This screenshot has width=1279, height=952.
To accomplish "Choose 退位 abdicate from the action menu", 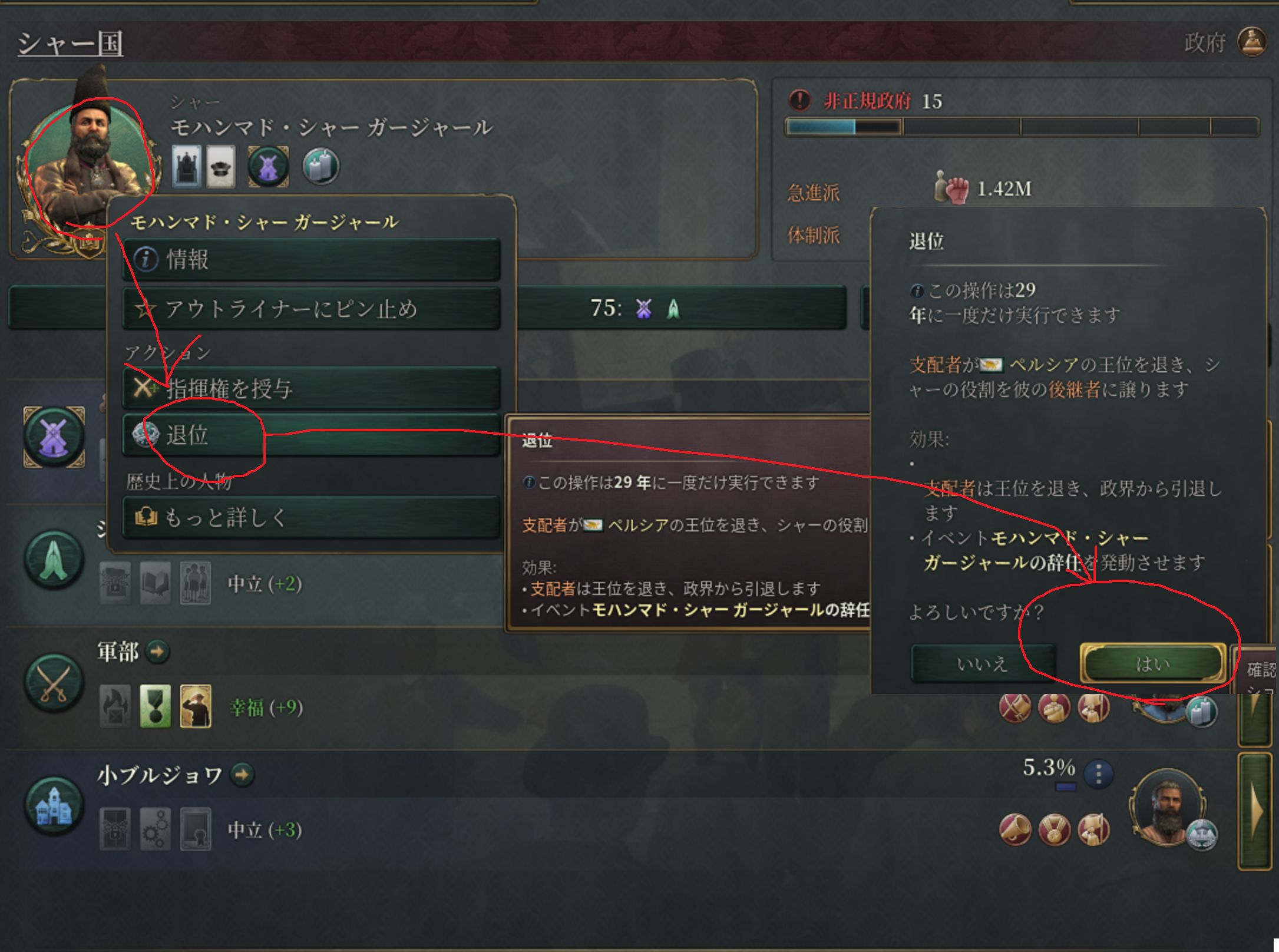I will [312, 435].
